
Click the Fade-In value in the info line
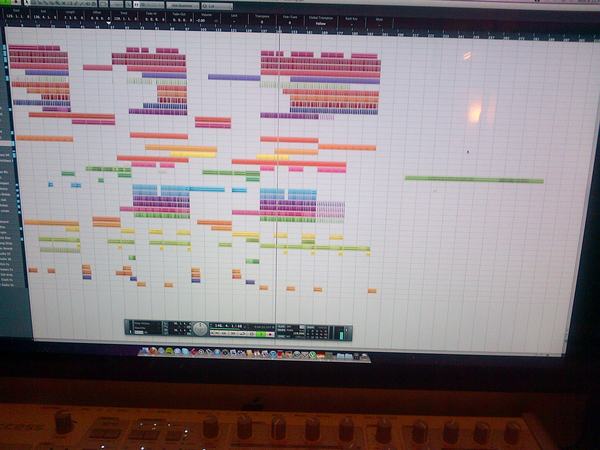coord(154,20)
